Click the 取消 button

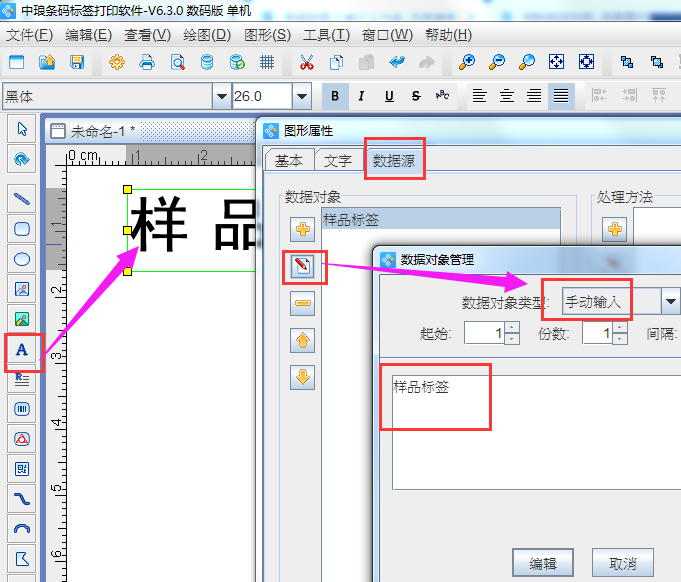point(621,561)
